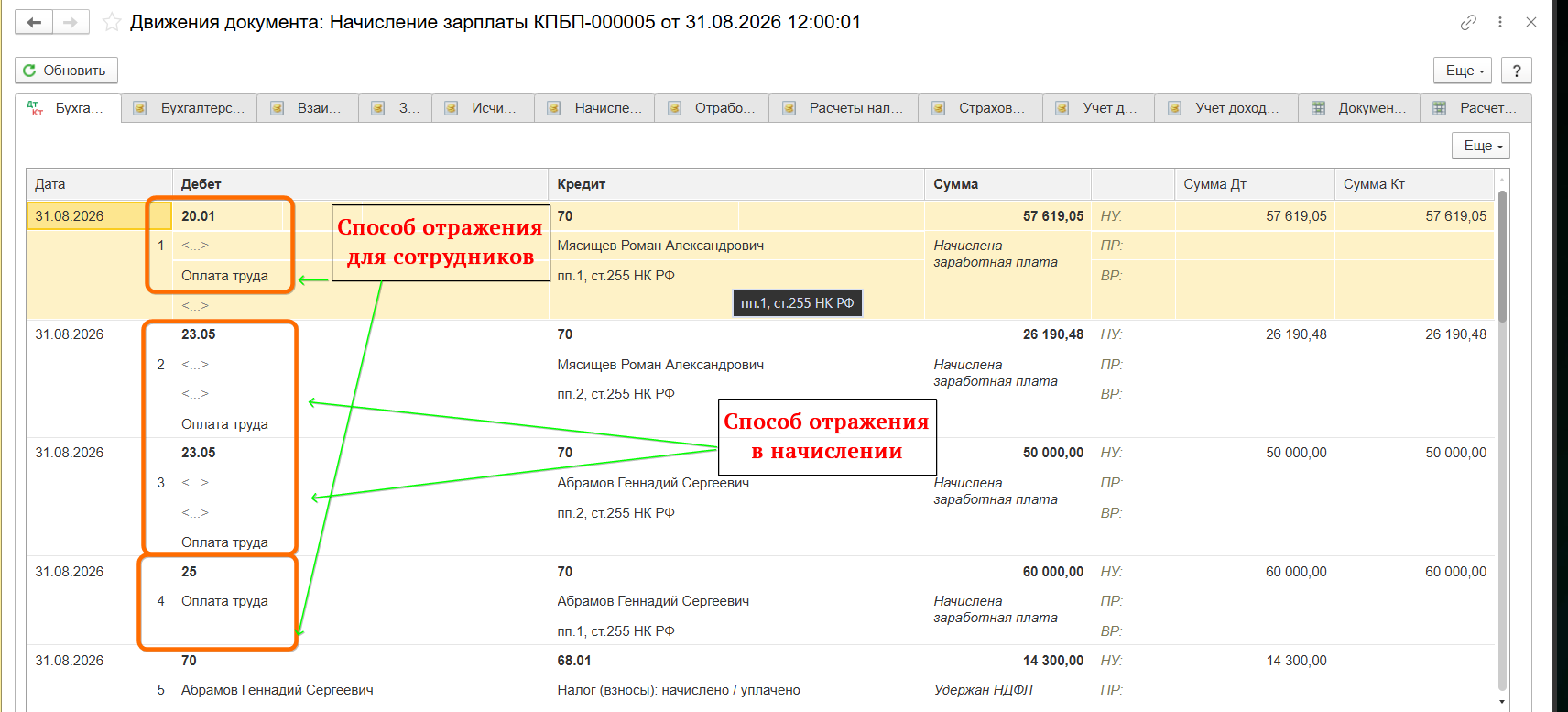Click the Сумма column header
The width and height of the screenshot is (1568, 712).
1007,184
